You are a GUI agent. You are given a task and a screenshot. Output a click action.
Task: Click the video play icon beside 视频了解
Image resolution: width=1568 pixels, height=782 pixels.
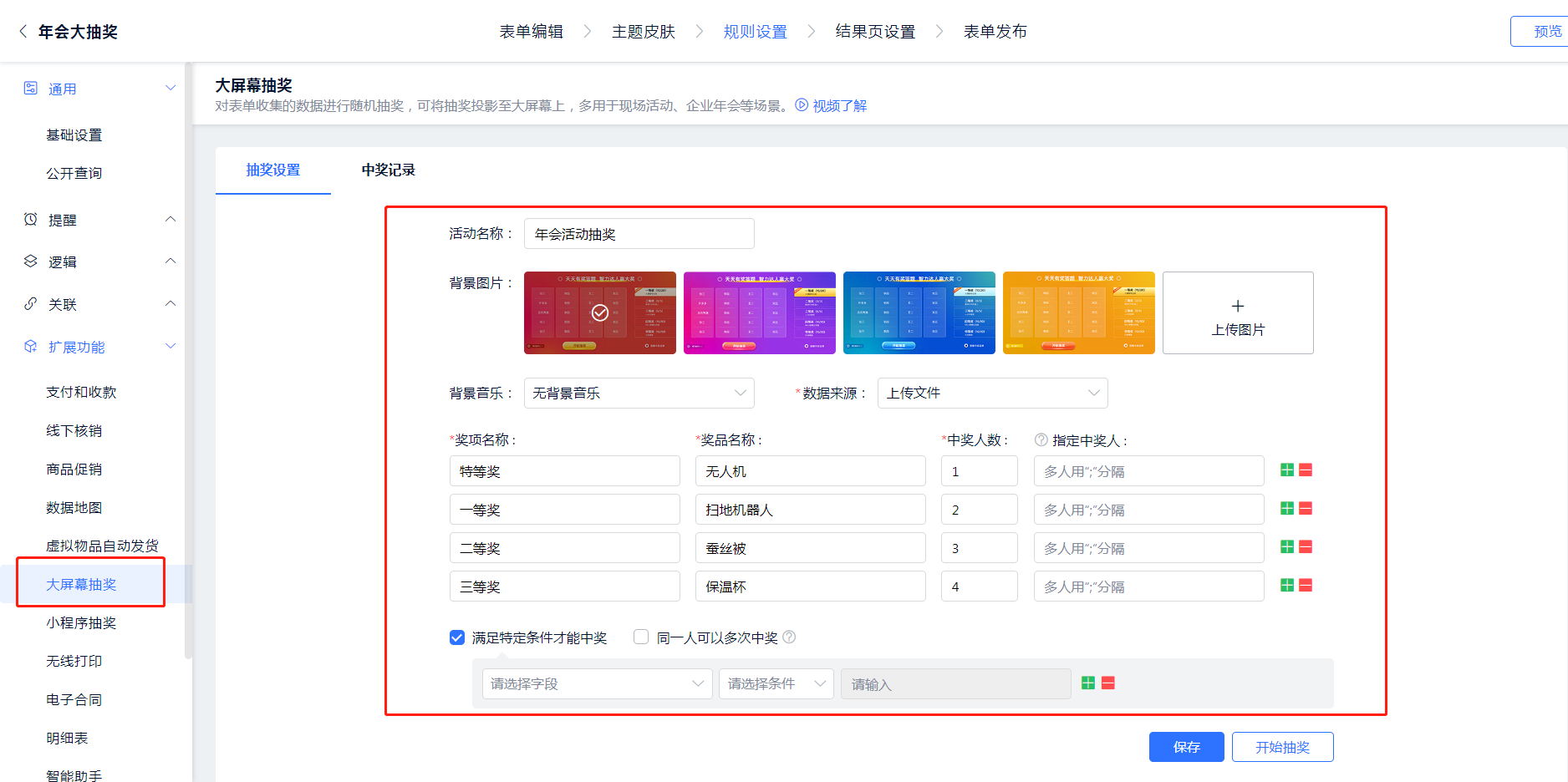tap(802, 105)
